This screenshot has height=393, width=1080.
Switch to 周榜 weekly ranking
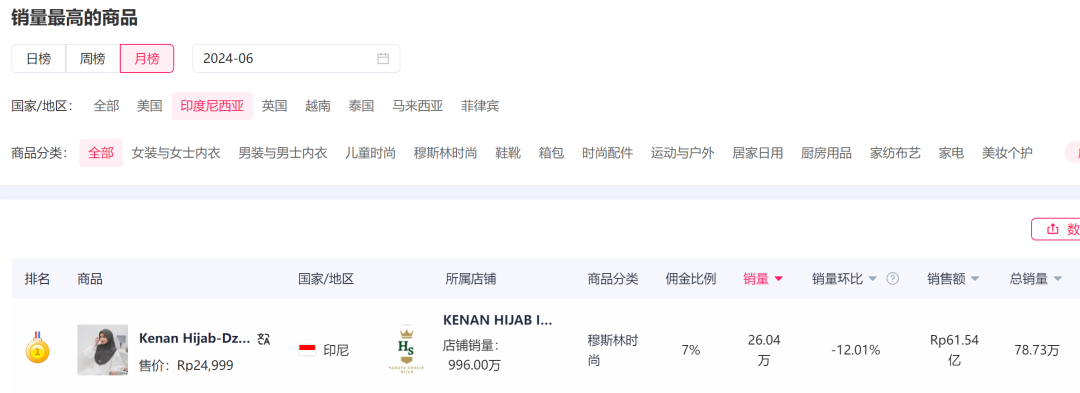(92, 59)
